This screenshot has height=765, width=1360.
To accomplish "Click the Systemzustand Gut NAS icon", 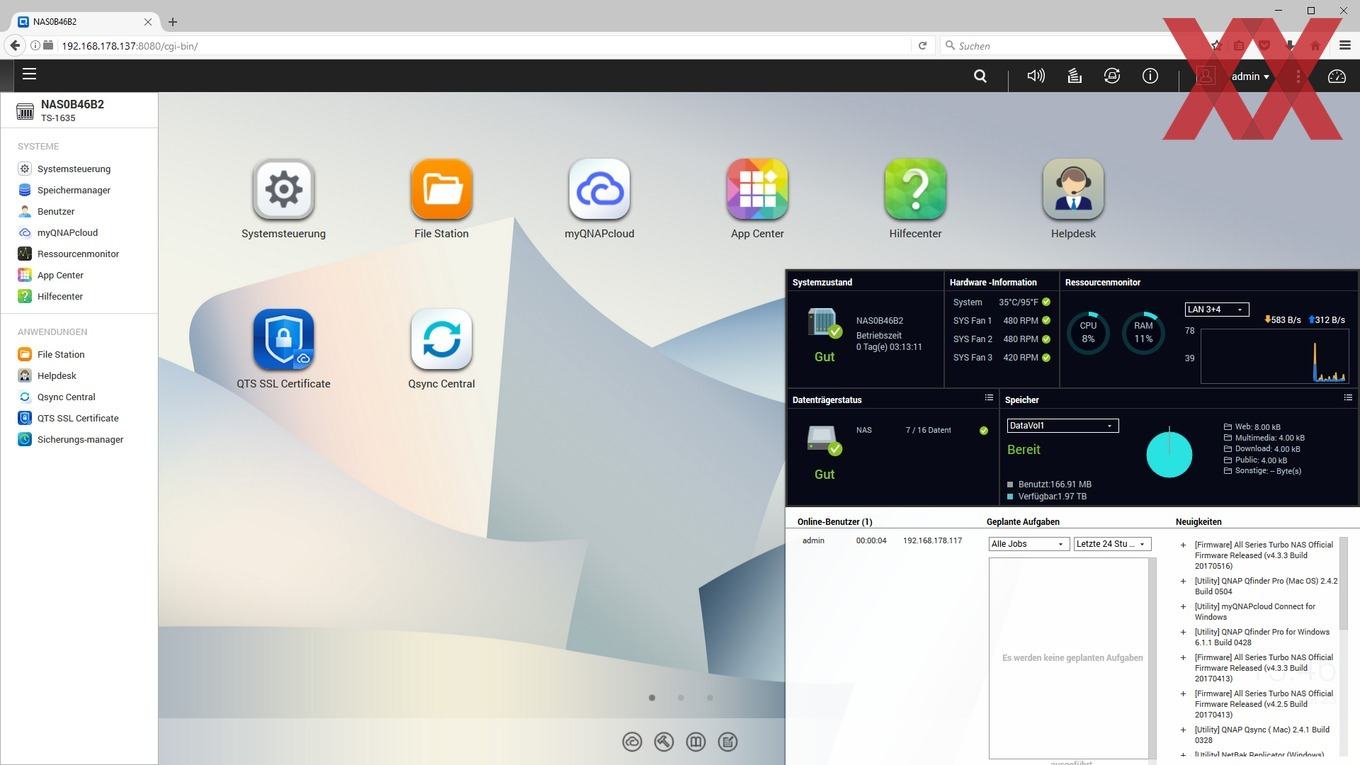I will [x=824, y=324].
